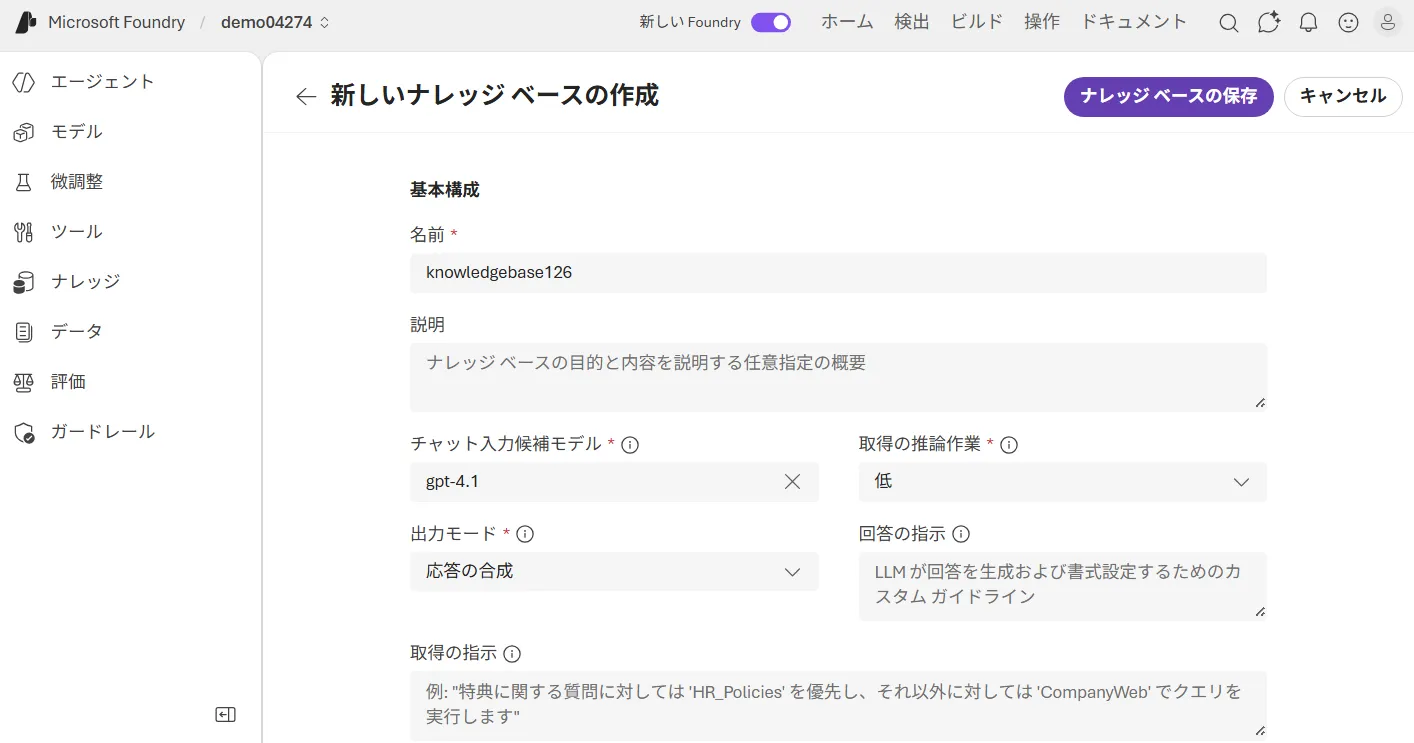This screenshot has width=1414, height=743.
Task: Click the Microsoft Foundry logo icon
Action: [x=26, y=22]
